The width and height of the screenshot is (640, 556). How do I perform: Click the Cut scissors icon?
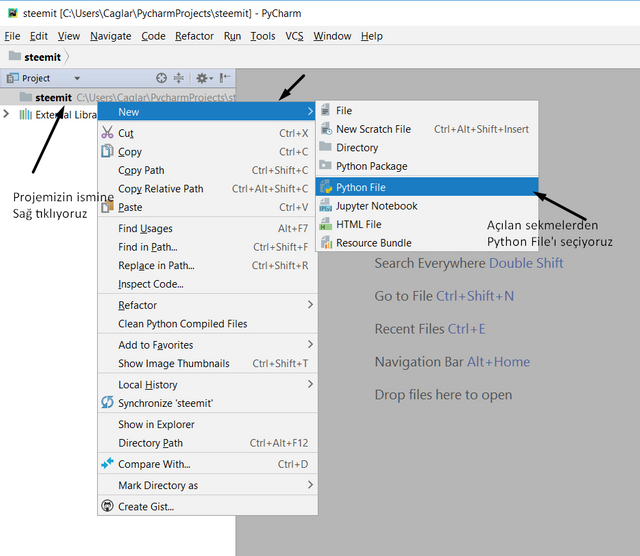coord(107,133)
